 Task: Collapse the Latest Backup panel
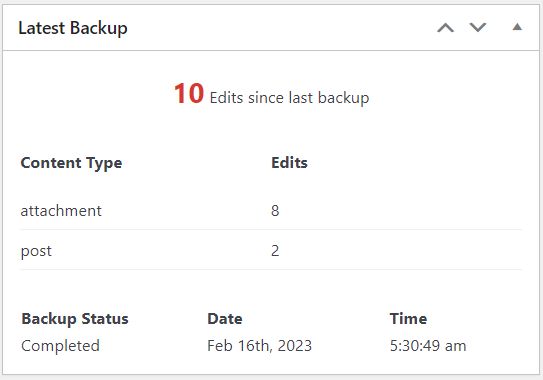pos(517,27)
